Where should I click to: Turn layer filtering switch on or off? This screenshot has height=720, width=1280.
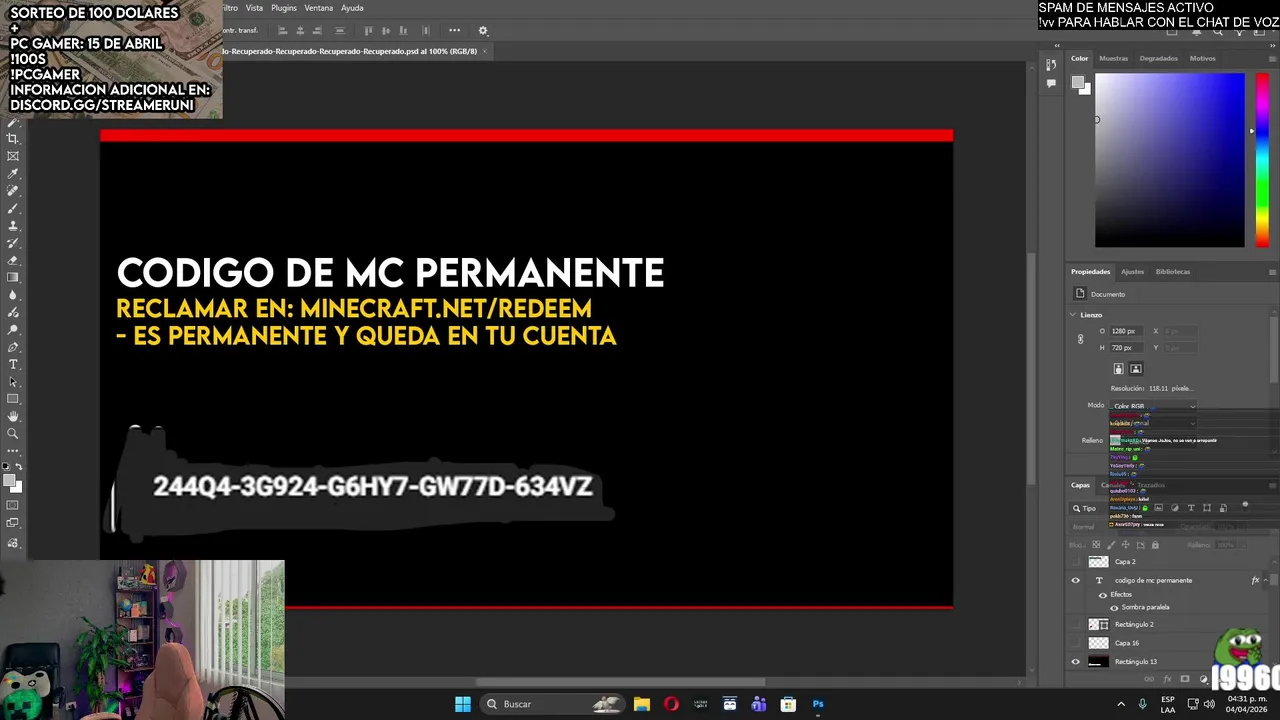coord(1245,506)
